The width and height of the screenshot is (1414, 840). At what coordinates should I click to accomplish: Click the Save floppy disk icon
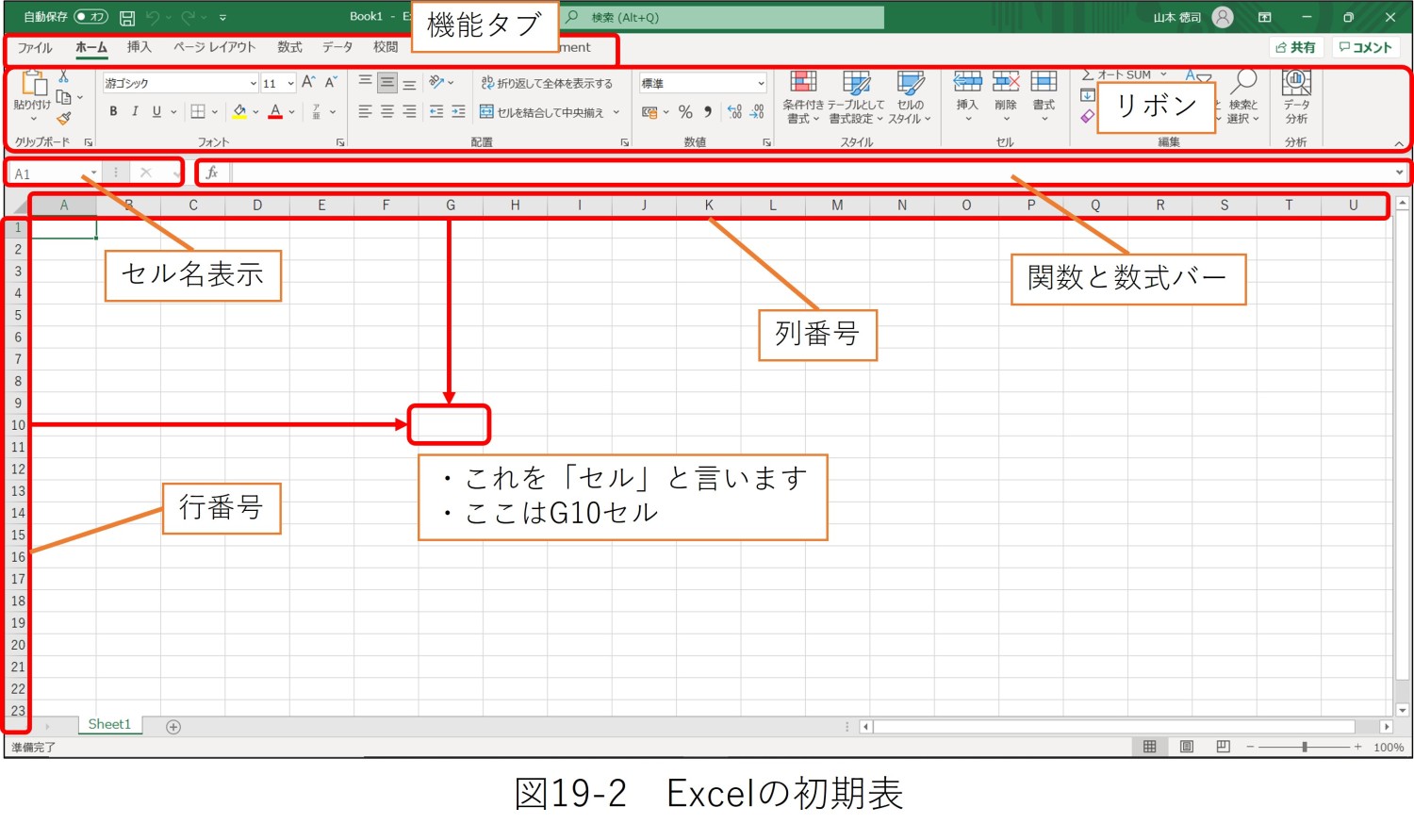(127, 17)
